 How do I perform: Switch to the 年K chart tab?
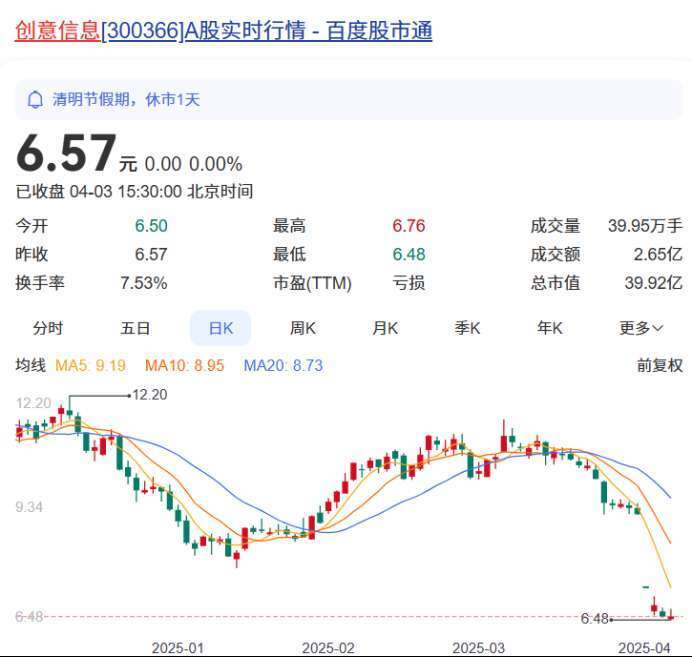click(550, 328)
